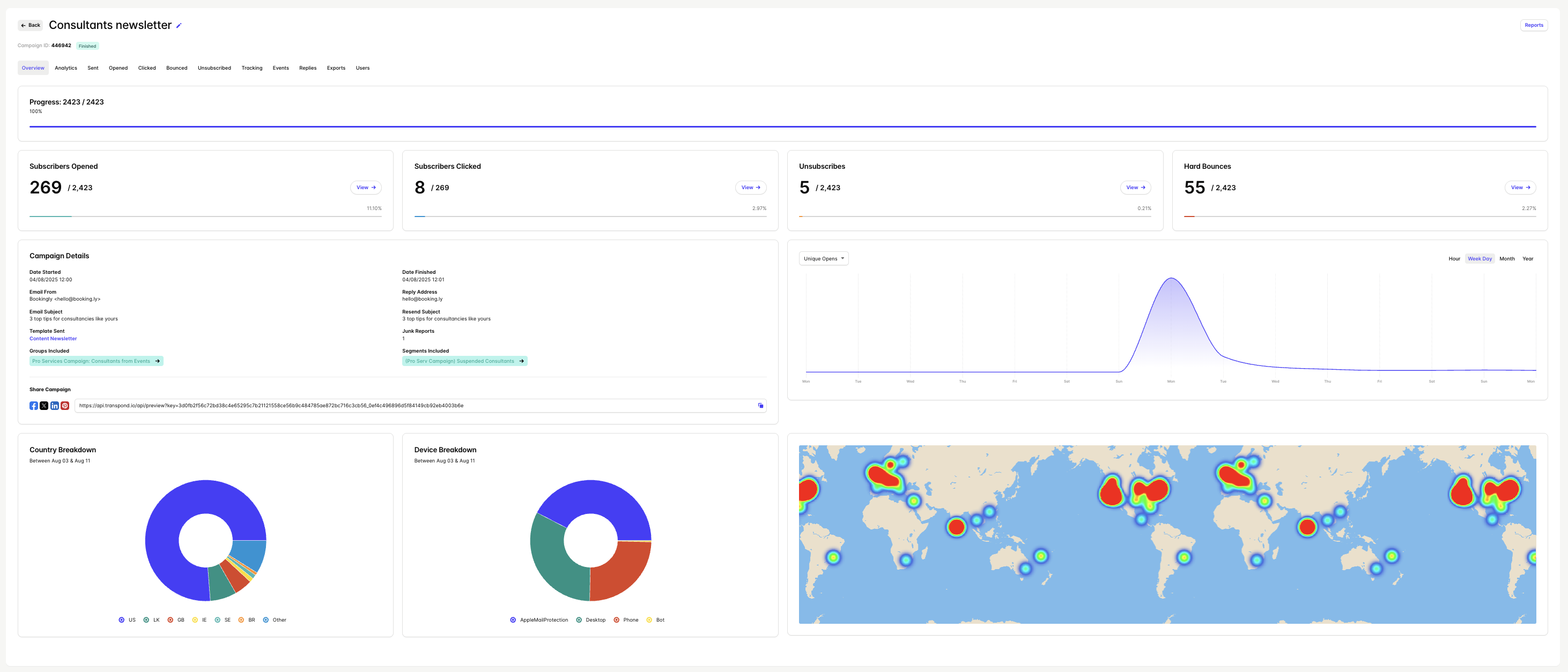Screen dimensions: 1568x672
Task: Open the Consultants from Events group tag
Action: (96, 361)
